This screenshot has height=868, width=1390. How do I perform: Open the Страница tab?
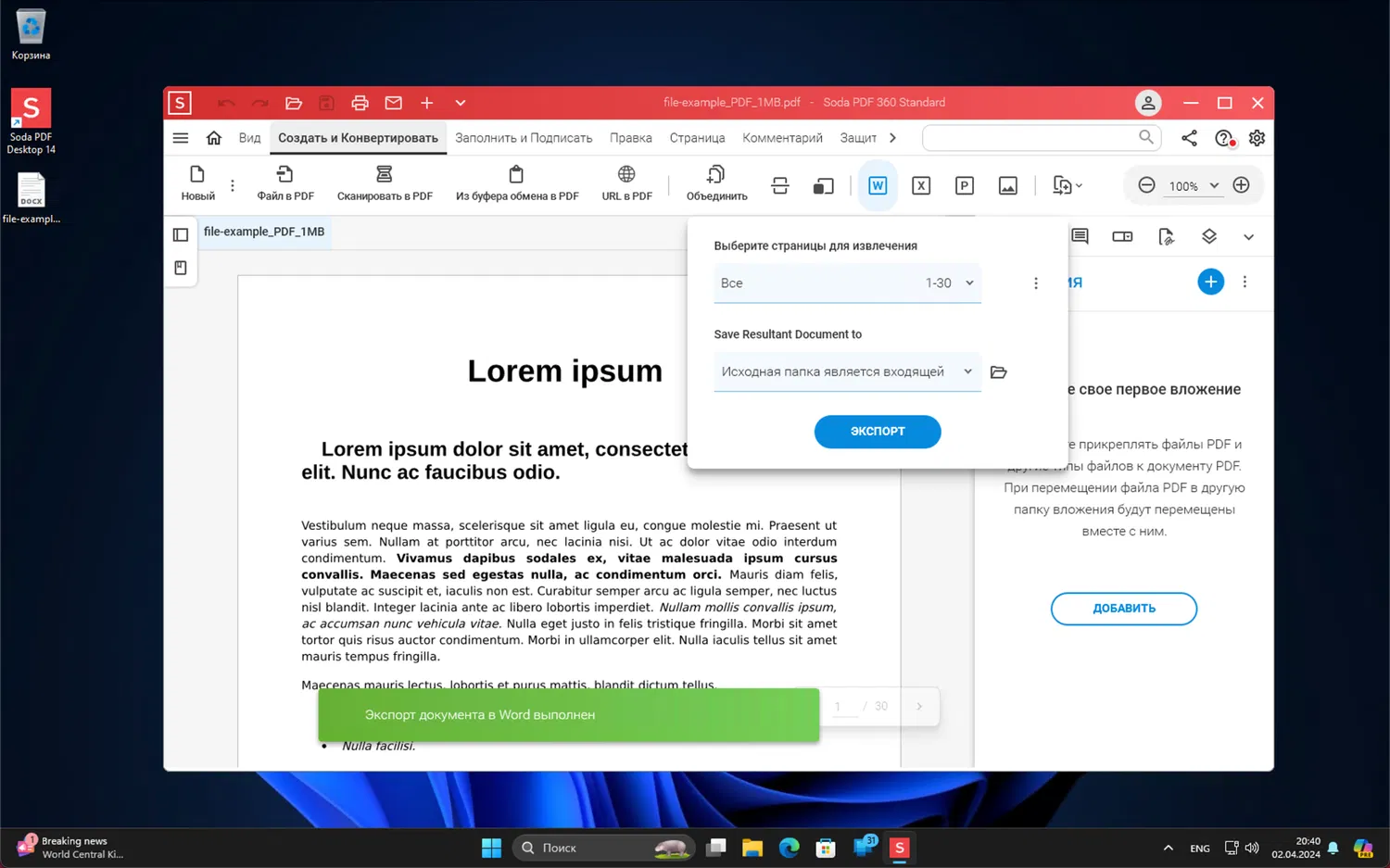[697, 138]
